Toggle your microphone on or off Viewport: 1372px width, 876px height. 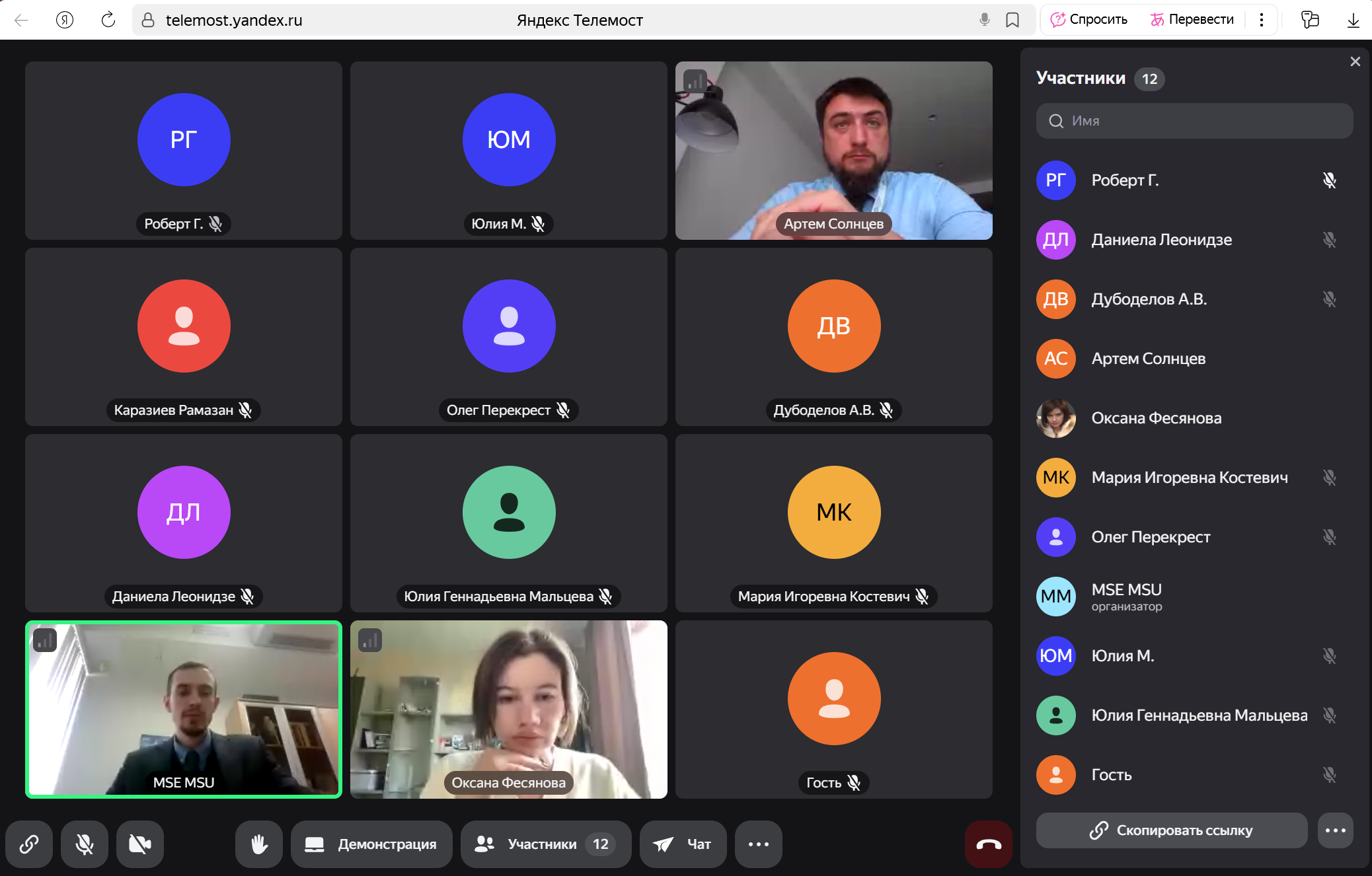(85, 844)
